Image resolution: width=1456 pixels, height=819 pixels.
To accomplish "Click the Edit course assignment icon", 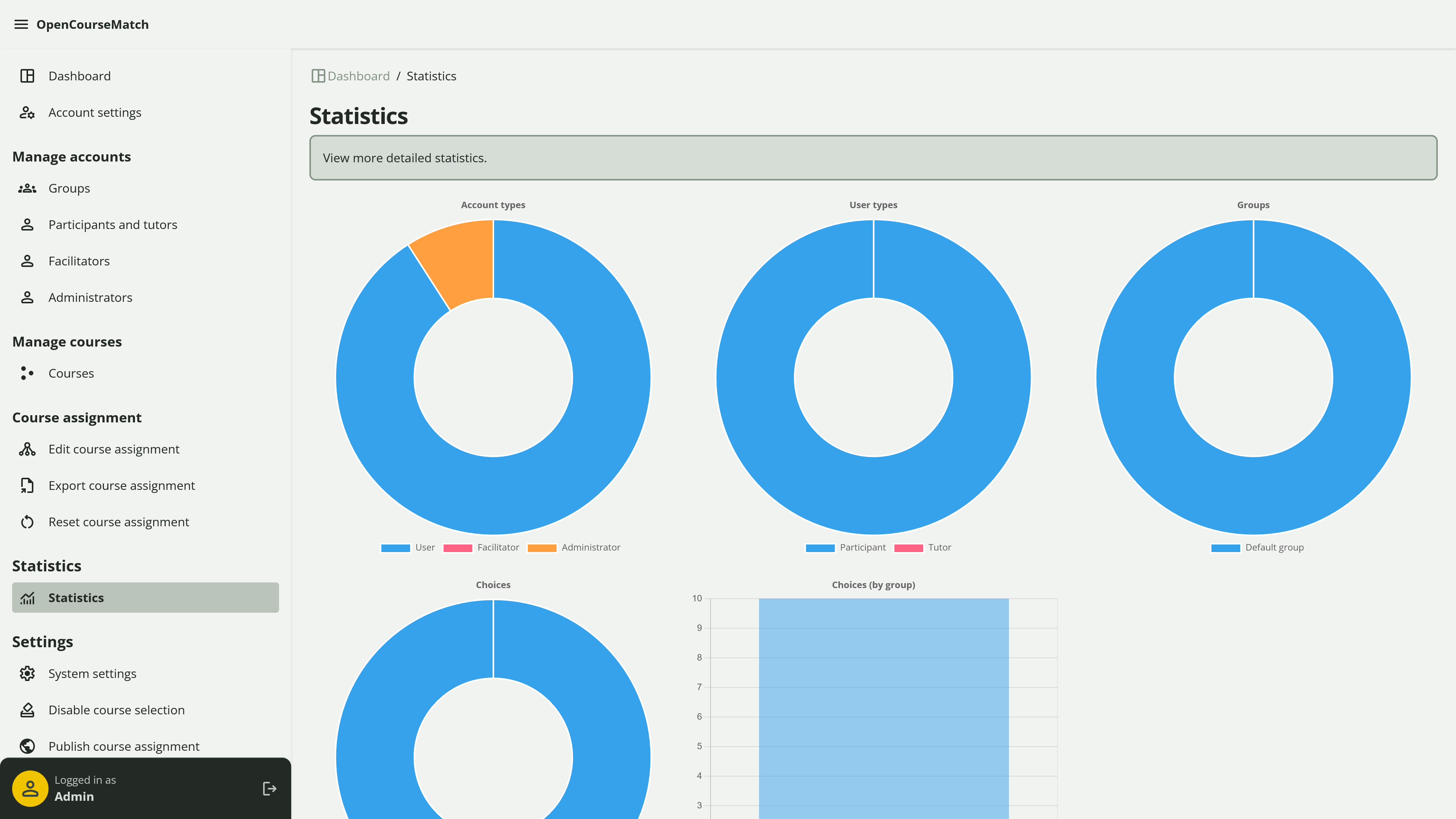I will (27, 449).
